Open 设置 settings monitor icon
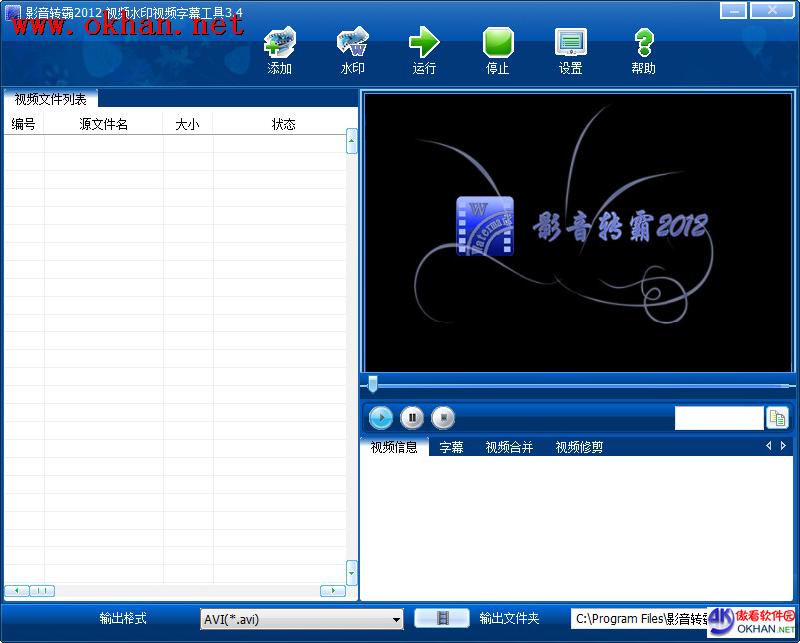The width and height of the screenshot is (800, 643). click(x=571, y=43)
